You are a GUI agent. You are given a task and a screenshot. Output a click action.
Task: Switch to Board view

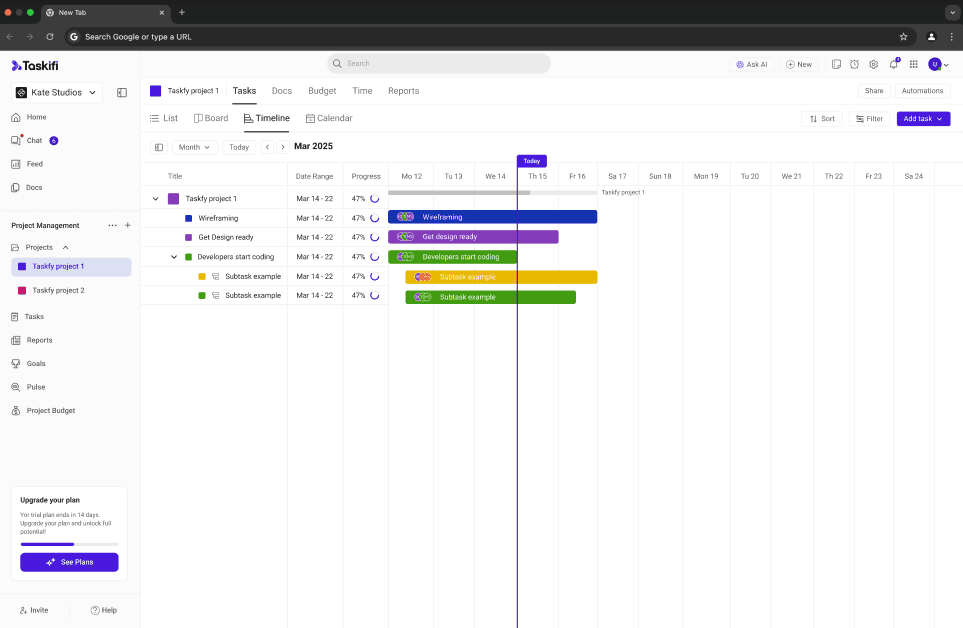[x=211, y=118]
